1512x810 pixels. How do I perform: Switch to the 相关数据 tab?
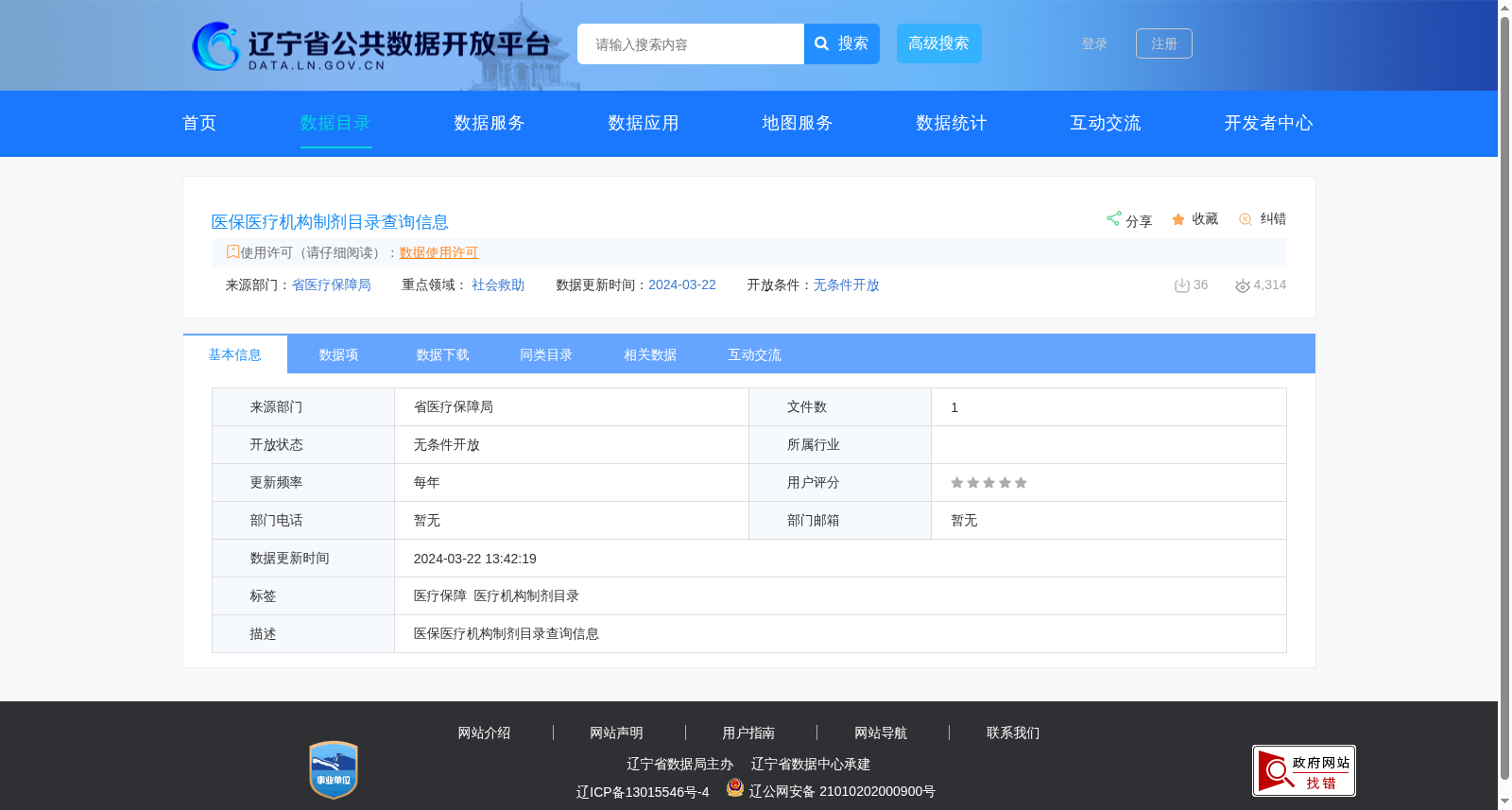pyautogui.click(x=651, y=354)
